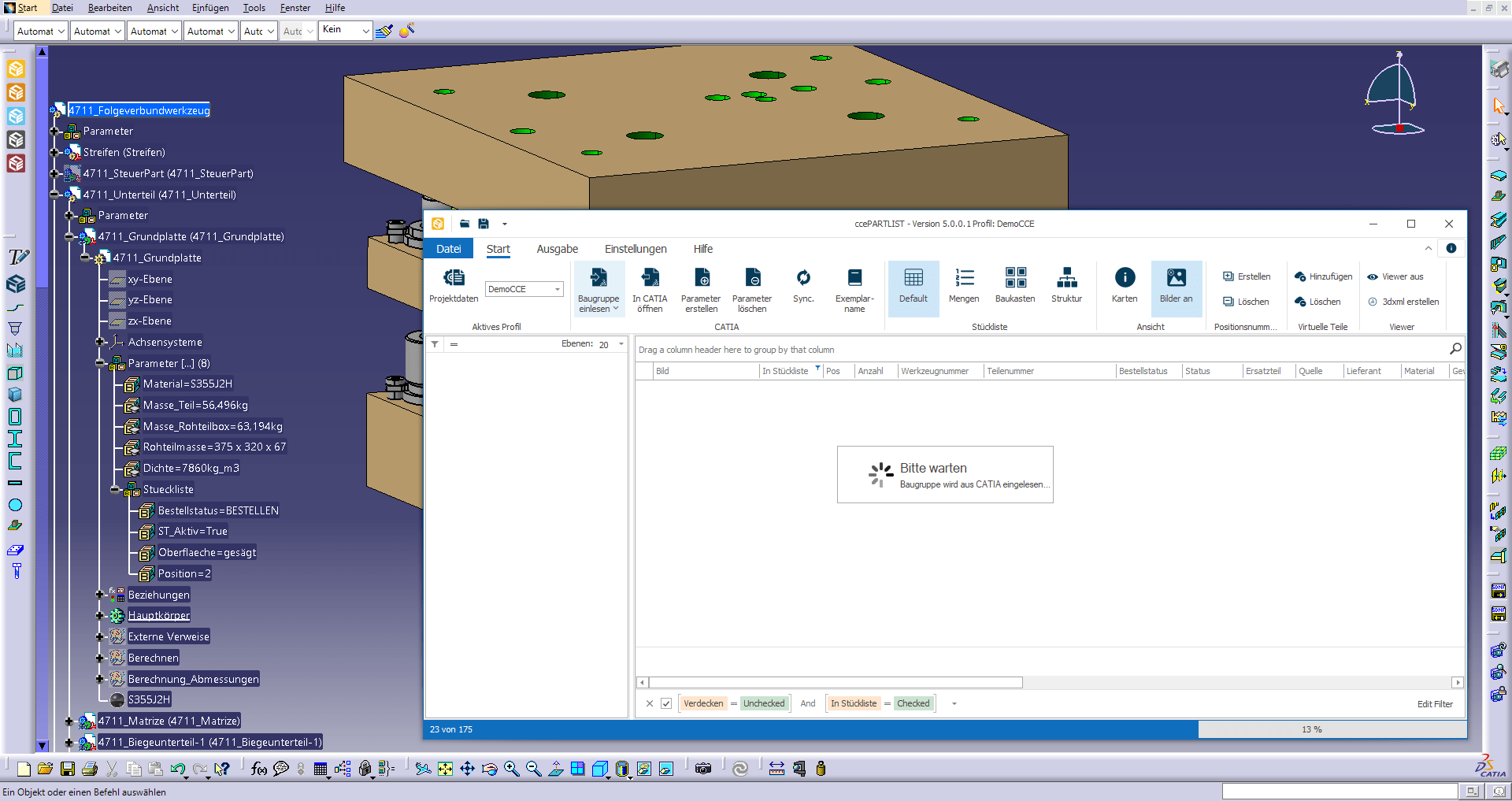Toggle the Default parts list view
The width and height of the screenshot is (1512, 801).
click(913, 287)
